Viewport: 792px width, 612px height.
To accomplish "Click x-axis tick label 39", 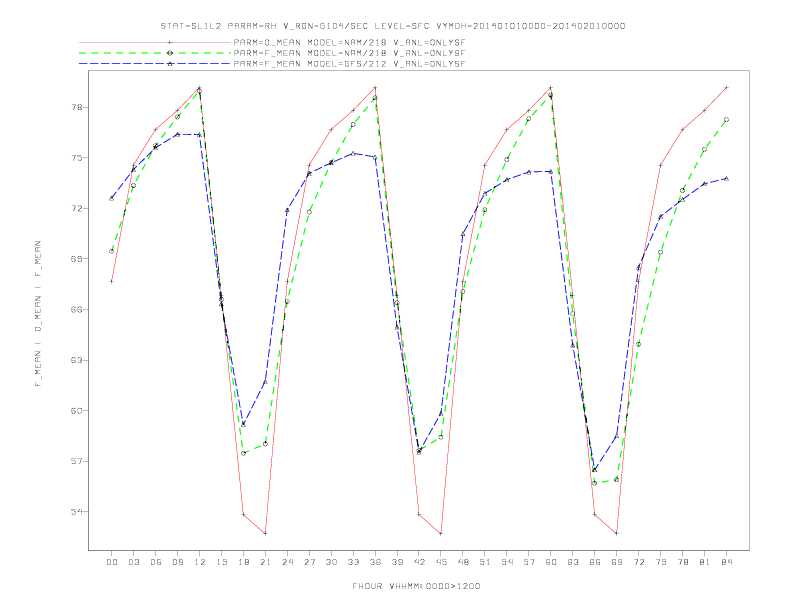I will (397, 562).
